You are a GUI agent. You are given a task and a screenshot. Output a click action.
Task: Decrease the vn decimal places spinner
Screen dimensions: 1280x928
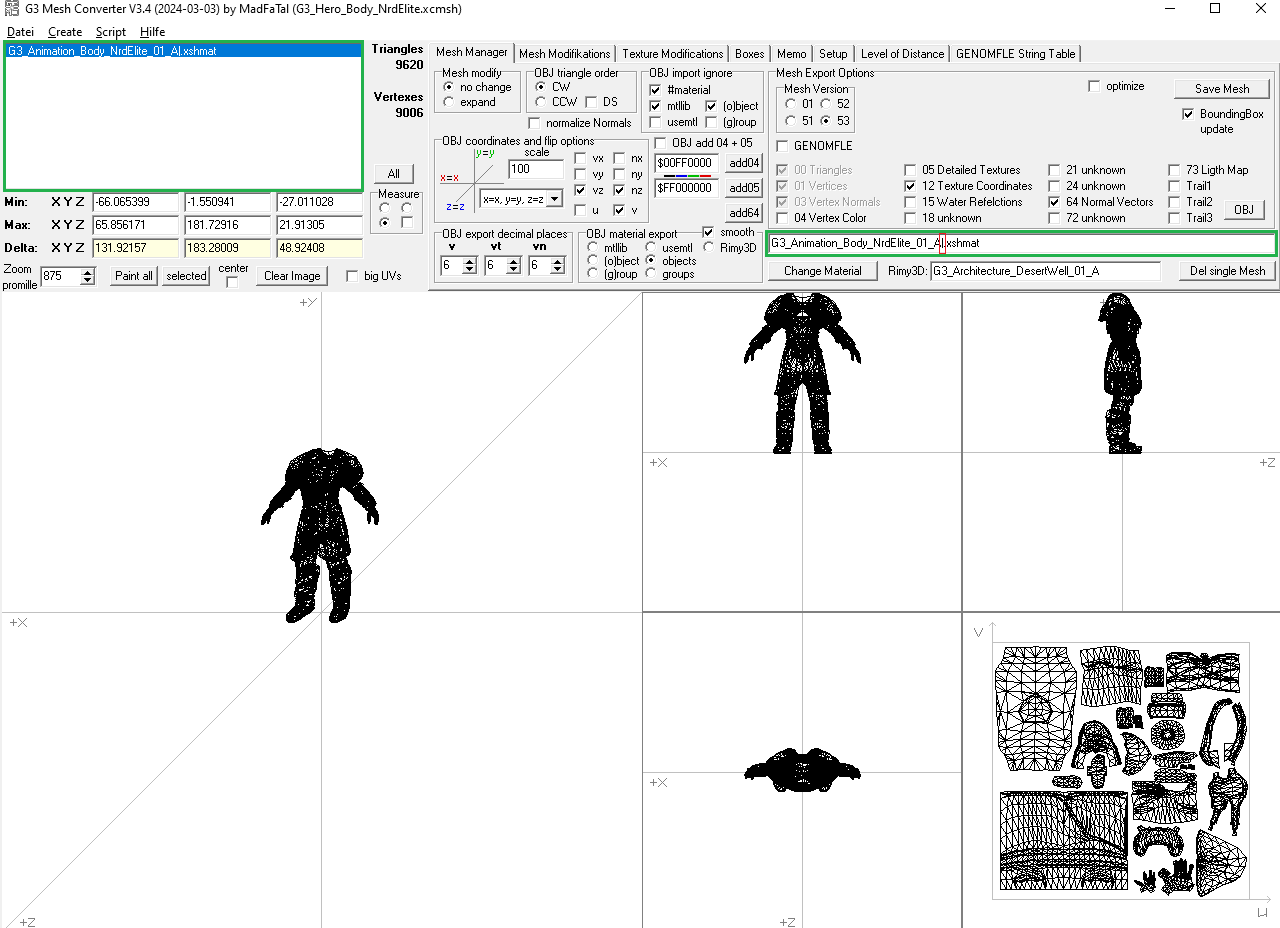click(558, 270)
